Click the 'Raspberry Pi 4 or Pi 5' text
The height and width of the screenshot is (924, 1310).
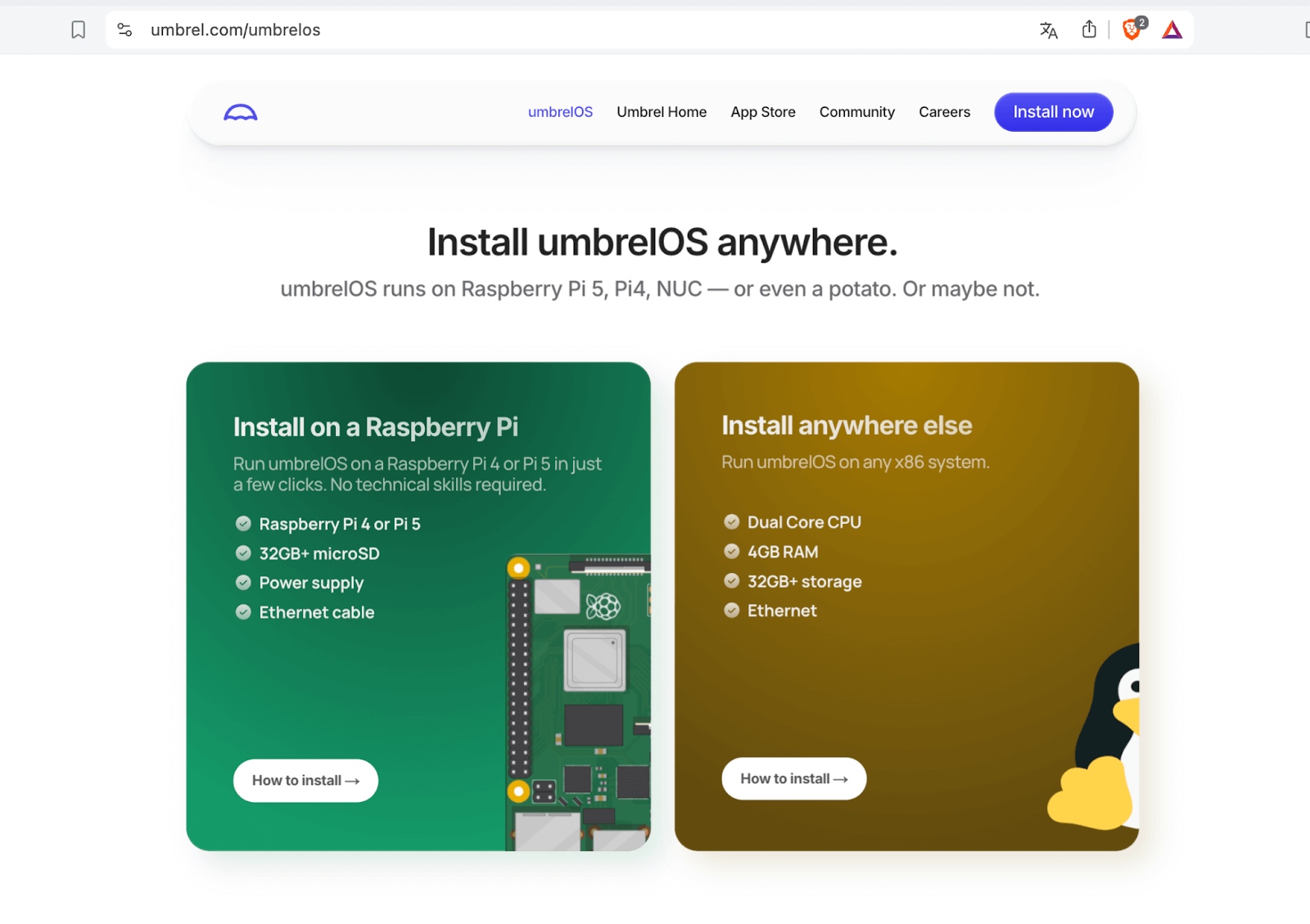pos(340,524)
